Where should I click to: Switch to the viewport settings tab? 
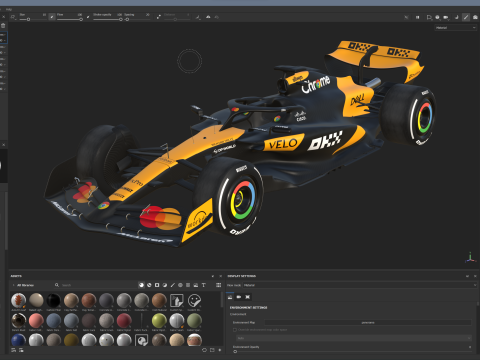pos(247,297)
